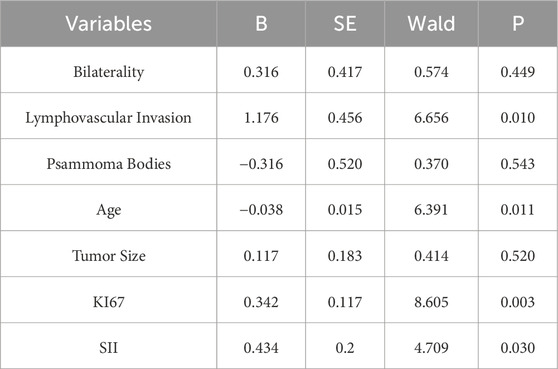This screenshot has height=369, width=558.
Task: Select the SII row label
Action: tap(109, 348)
